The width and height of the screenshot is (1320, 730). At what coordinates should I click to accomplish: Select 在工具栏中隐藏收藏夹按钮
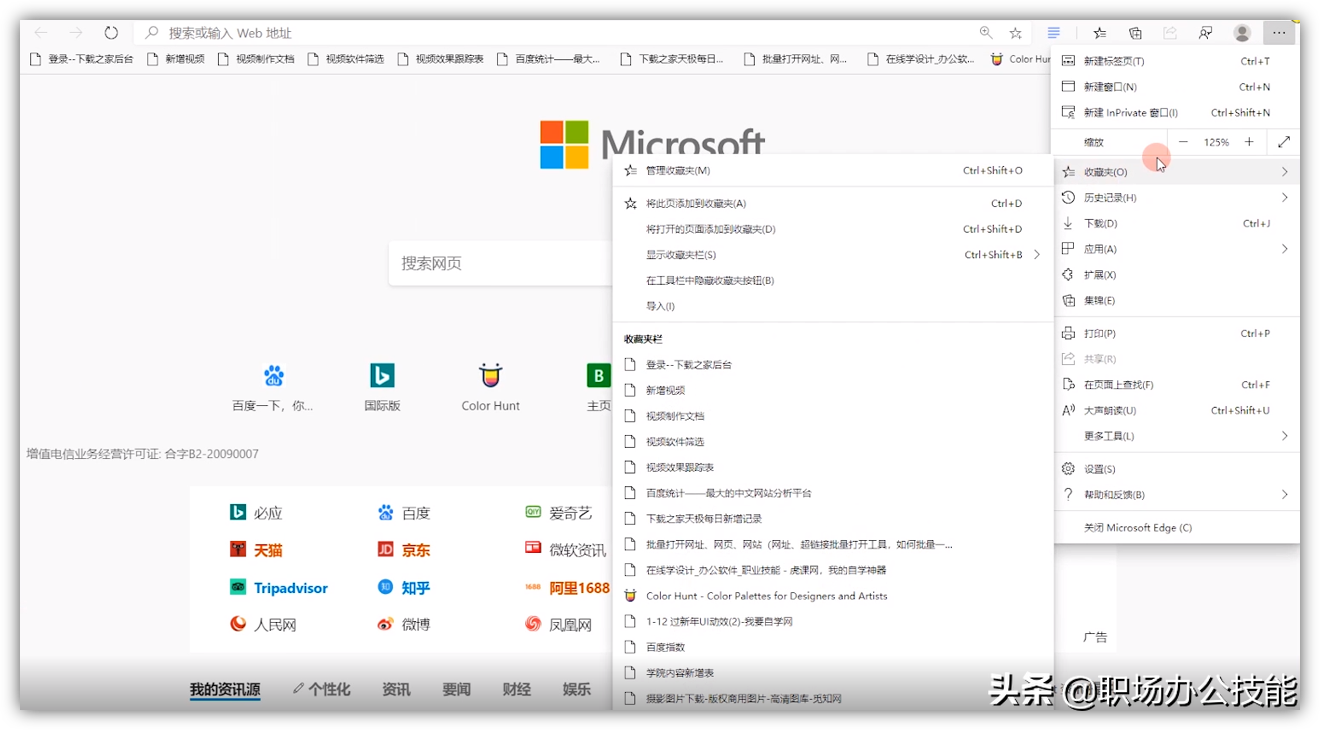pos(833,281)
